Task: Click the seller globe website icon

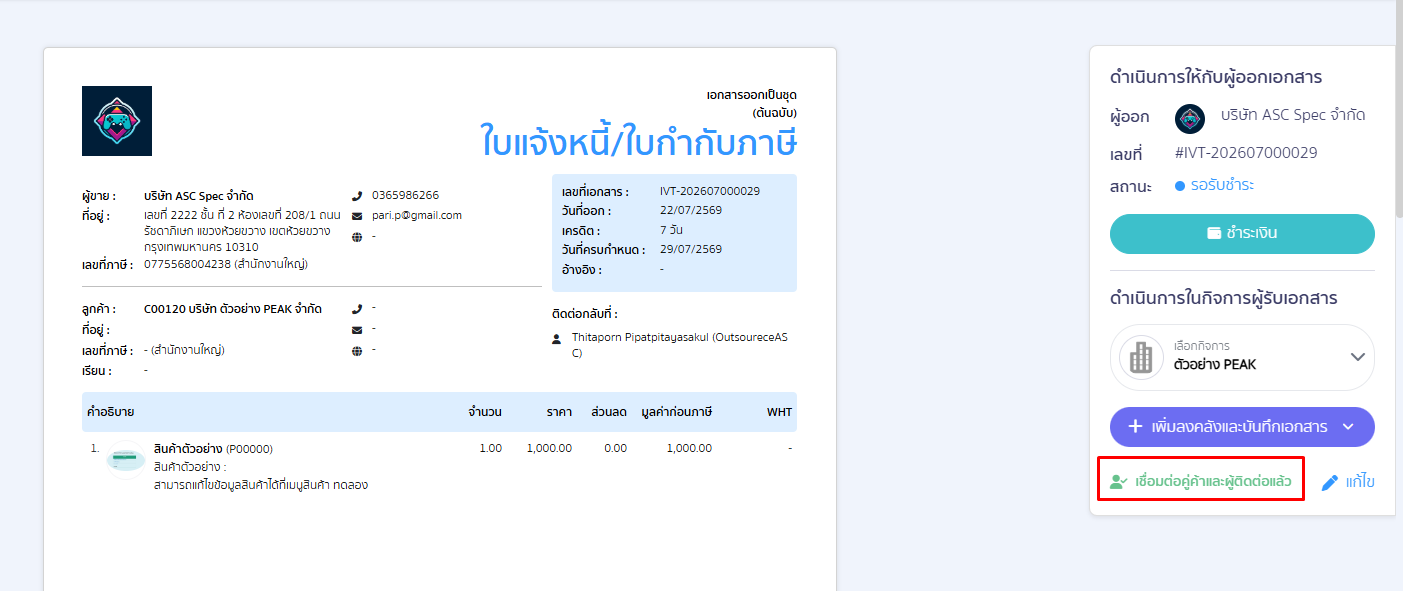Action: click(x=357, y=236)
